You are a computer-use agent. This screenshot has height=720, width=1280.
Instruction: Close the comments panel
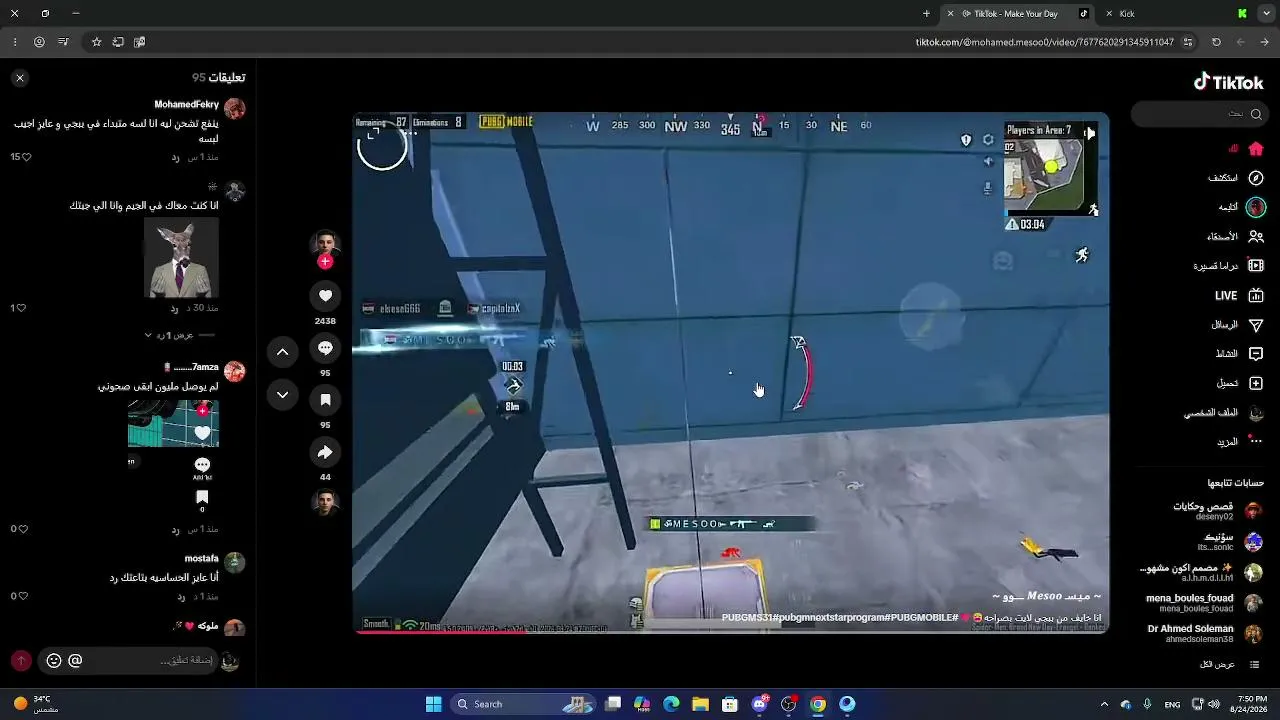point(20,77)
